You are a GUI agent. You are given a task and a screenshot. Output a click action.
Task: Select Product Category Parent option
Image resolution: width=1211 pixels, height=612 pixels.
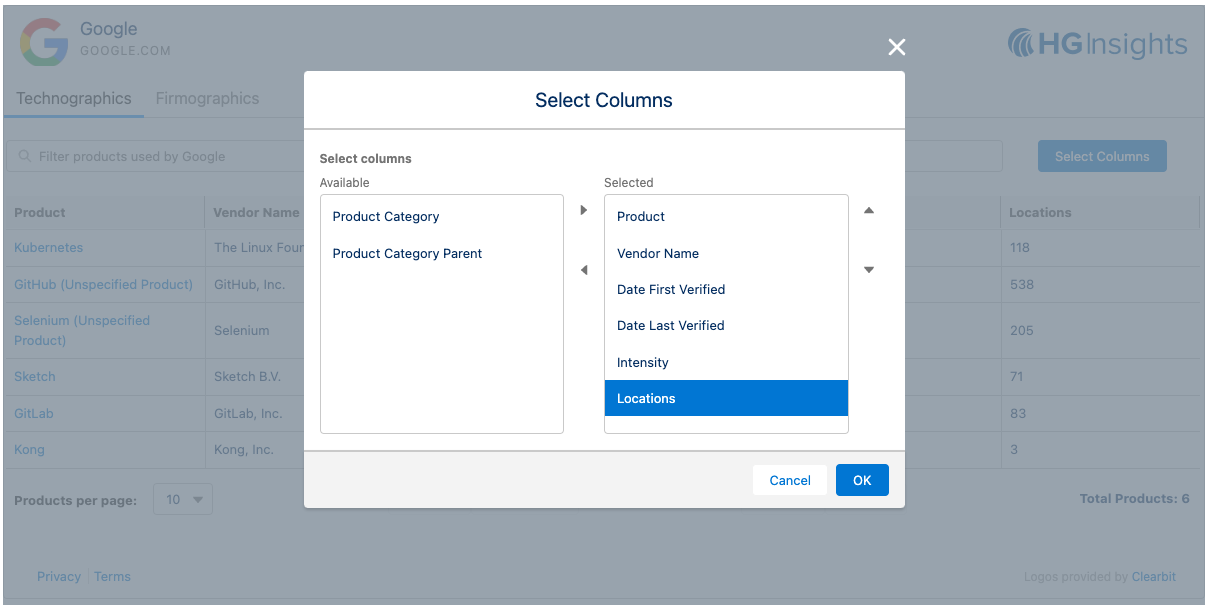407,254
